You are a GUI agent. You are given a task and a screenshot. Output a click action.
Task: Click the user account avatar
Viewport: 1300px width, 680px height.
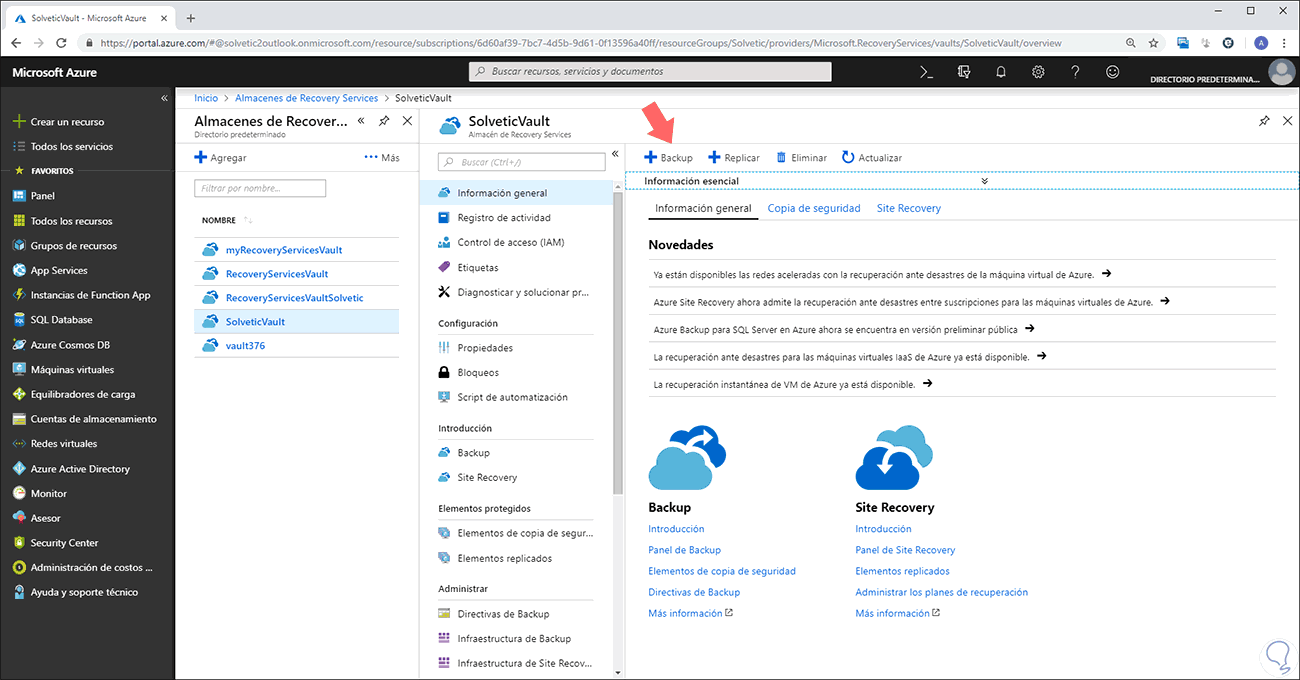pos(1280,72)
